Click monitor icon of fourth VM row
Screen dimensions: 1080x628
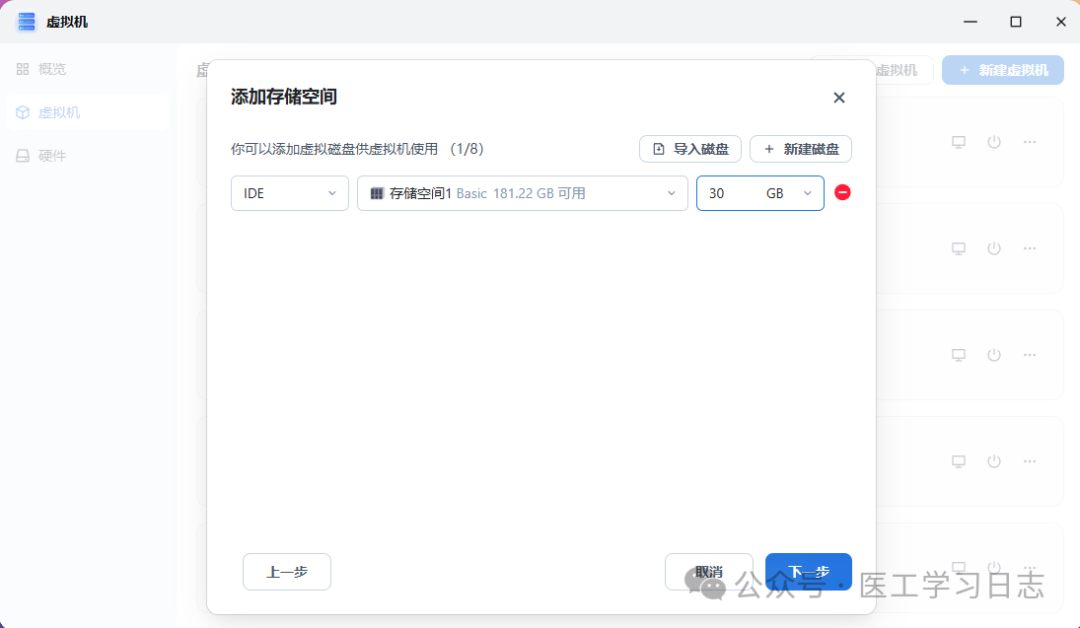pyautogui.click(x=958, y=461)
